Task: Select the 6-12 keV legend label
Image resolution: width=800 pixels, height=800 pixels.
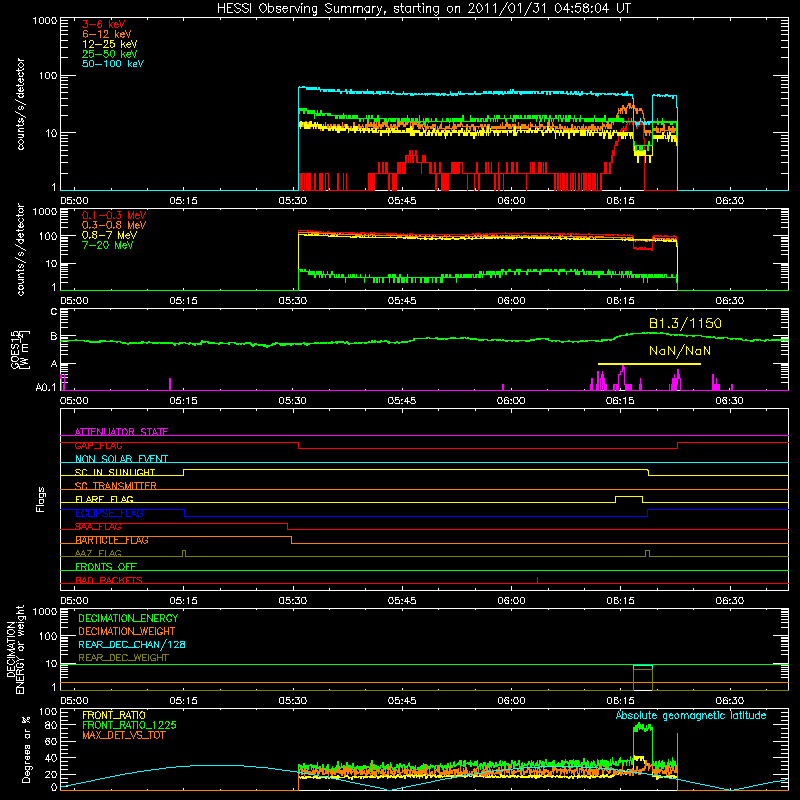Action: 107,34
